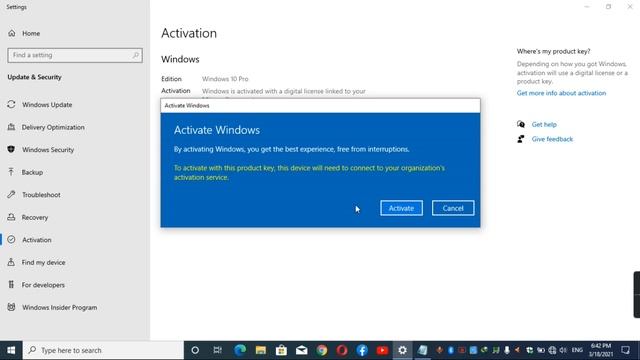Click the Give feedback person icon
The height and width of the screenshot is (360, 640).
[x=521, y=139]
